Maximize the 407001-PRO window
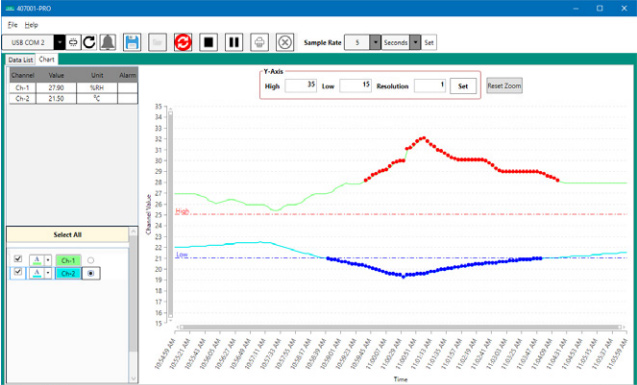The height and width of the screenshot is (385, 637). pyautogui.click(x=600, y=8)
